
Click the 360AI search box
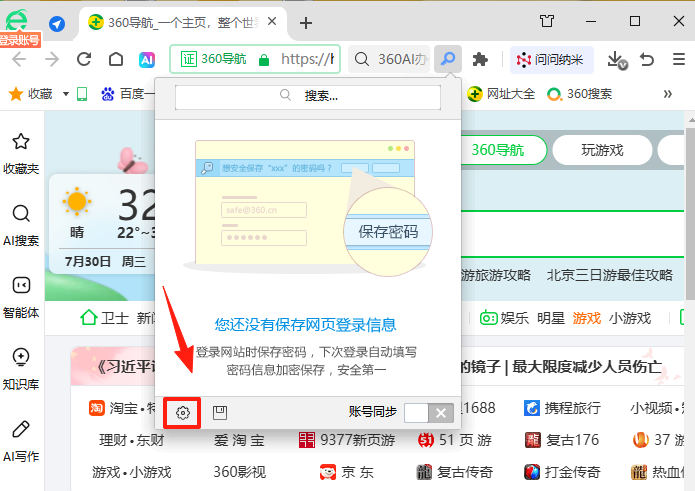coord(389,59)
